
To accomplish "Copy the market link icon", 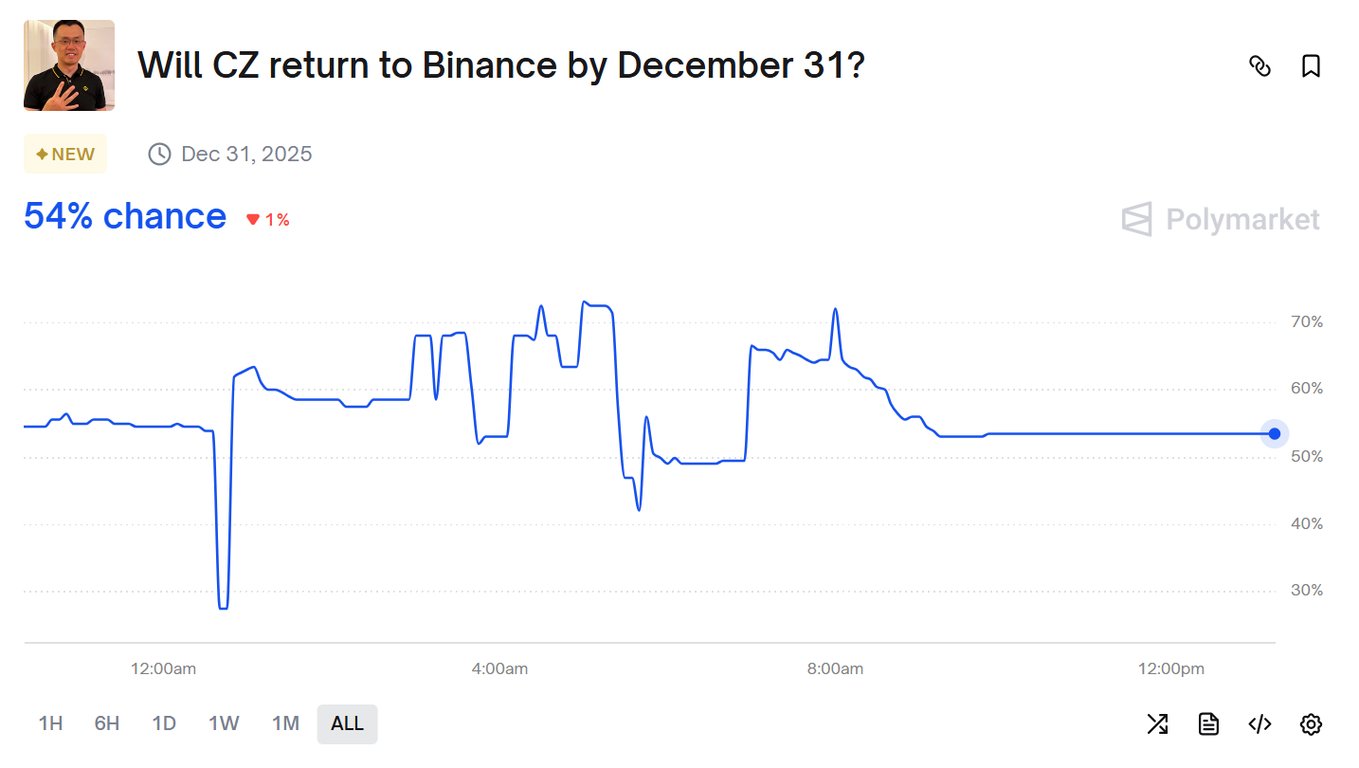I will click(1261, 65).
